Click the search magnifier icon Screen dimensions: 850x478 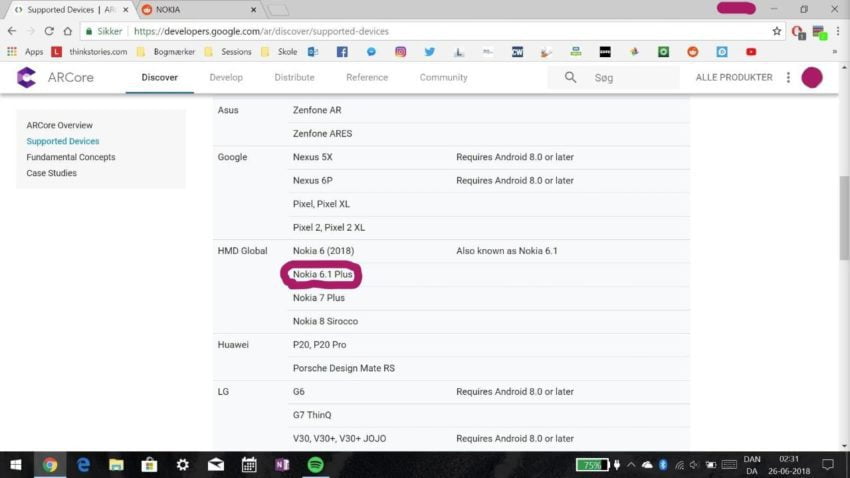click(x=571, y=78)
